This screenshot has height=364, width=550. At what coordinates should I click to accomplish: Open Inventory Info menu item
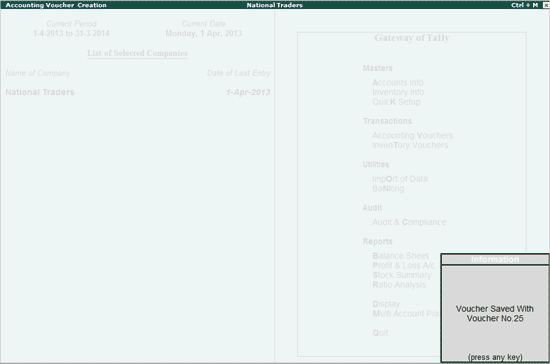coord(398,92)
